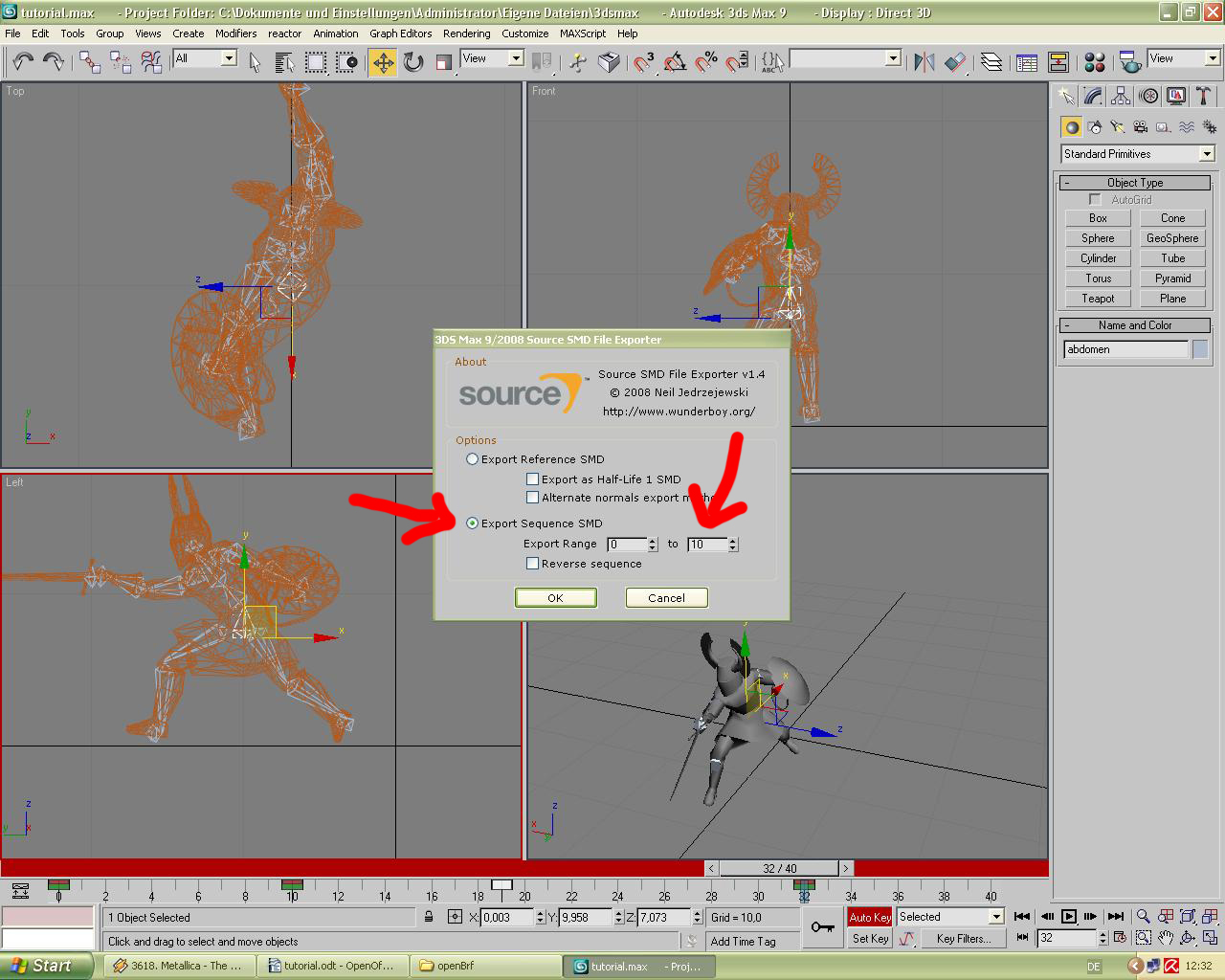Toggle the 3D Snaps magnet icon
This screenshot has width=1225, height=980.
[644, 63]
